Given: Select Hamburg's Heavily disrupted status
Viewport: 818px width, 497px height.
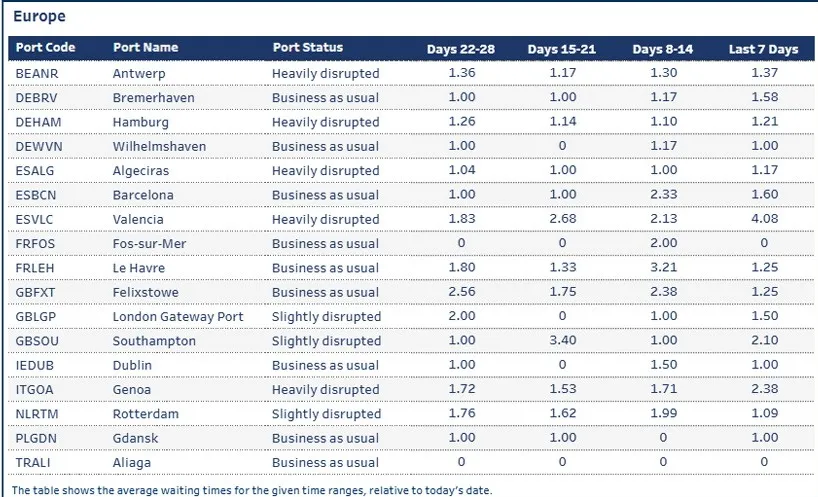Looking at the screenshot, I should pyautogui.click(x=325, y=122).
